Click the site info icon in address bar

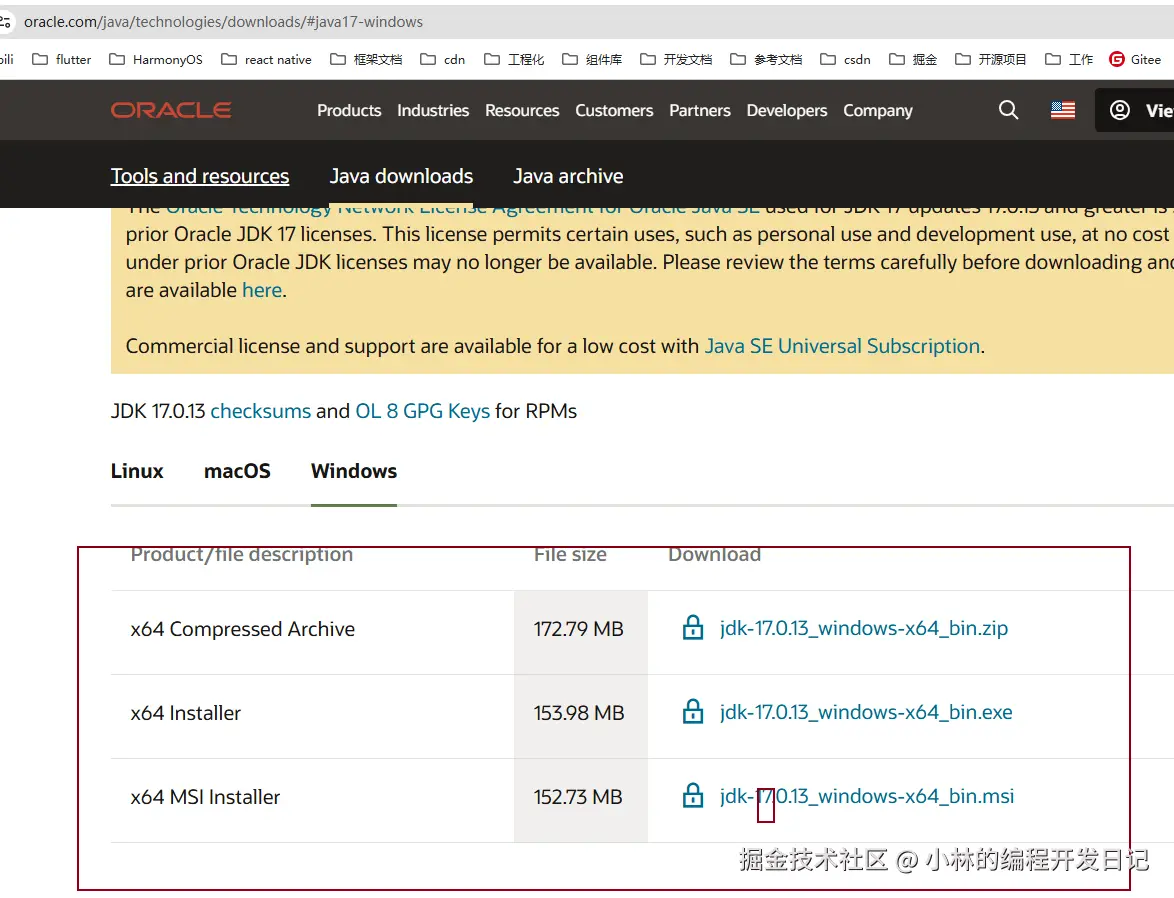coord(5,22)
